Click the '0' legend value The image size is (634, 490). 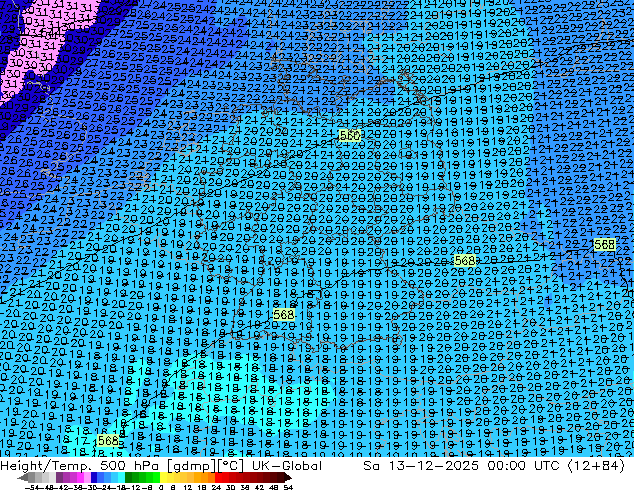pyautogui.click(x=161, y=488)
